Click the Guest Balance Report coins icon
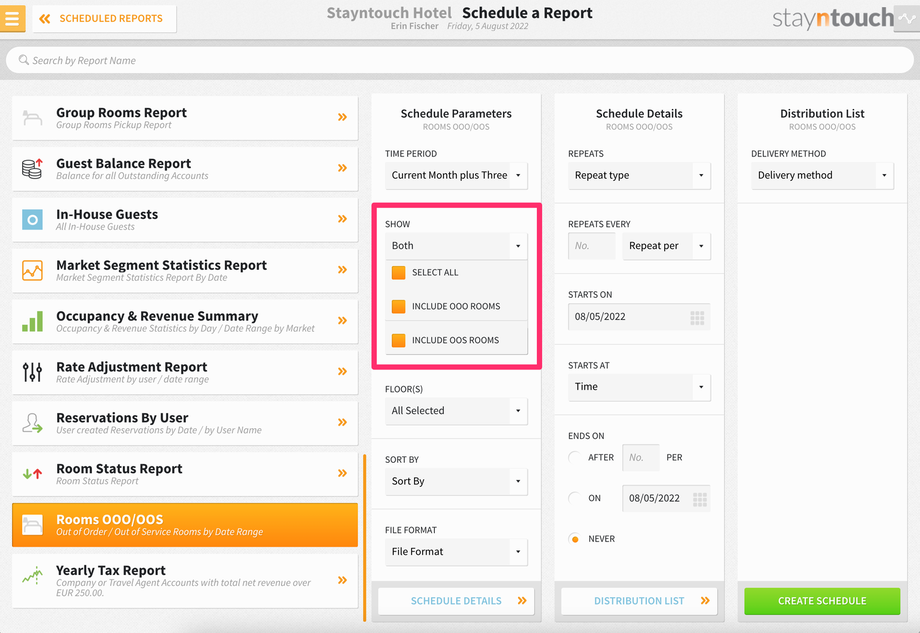 [32, 168]
